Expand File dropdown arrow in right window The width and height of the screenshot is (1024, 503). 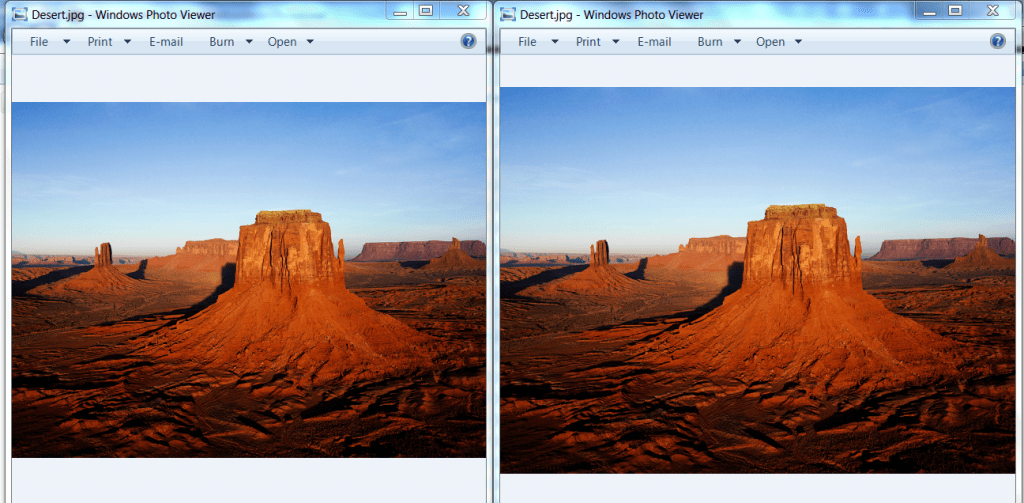pyautogui.click(x=555, y=42)
